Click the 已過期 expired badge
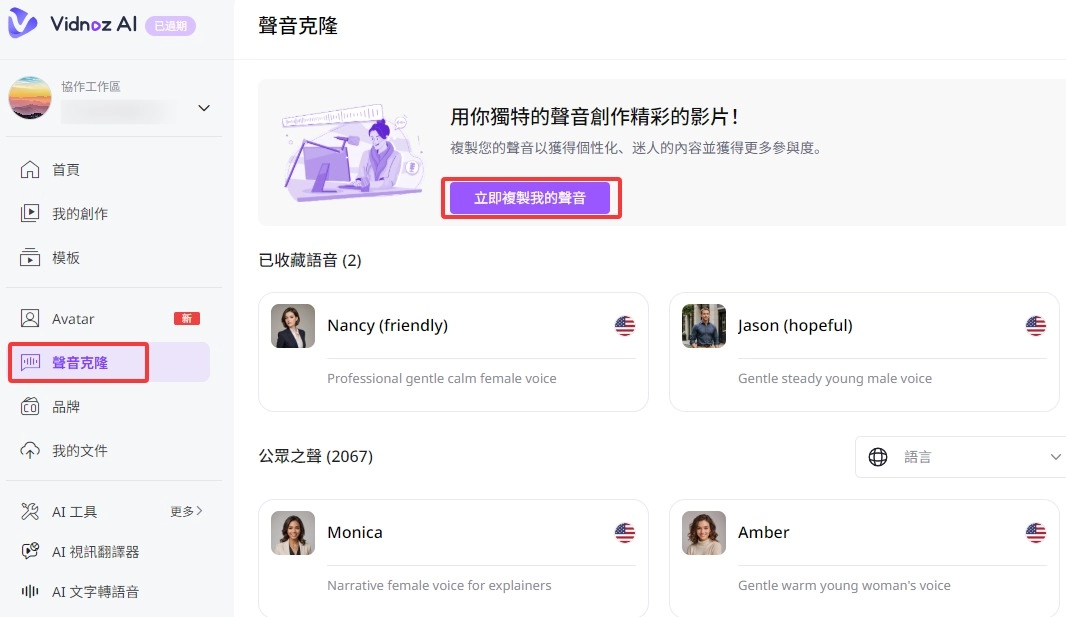 [x=170, y=26]
